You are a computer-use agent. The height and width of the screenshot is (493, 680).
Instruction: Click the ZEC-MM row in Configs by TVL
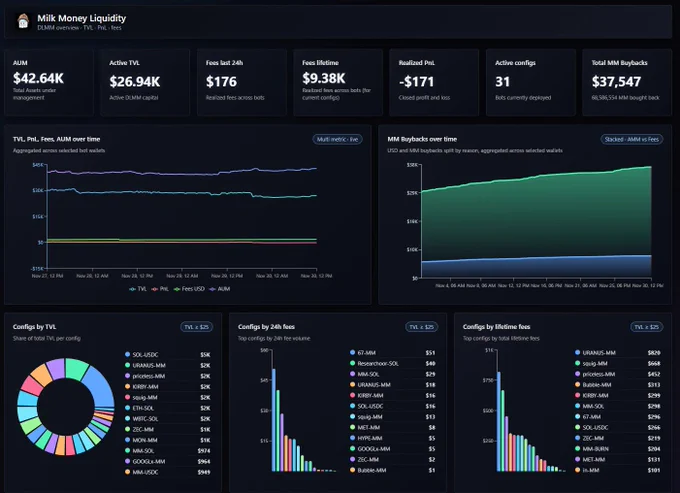click(x=167, y=429)
